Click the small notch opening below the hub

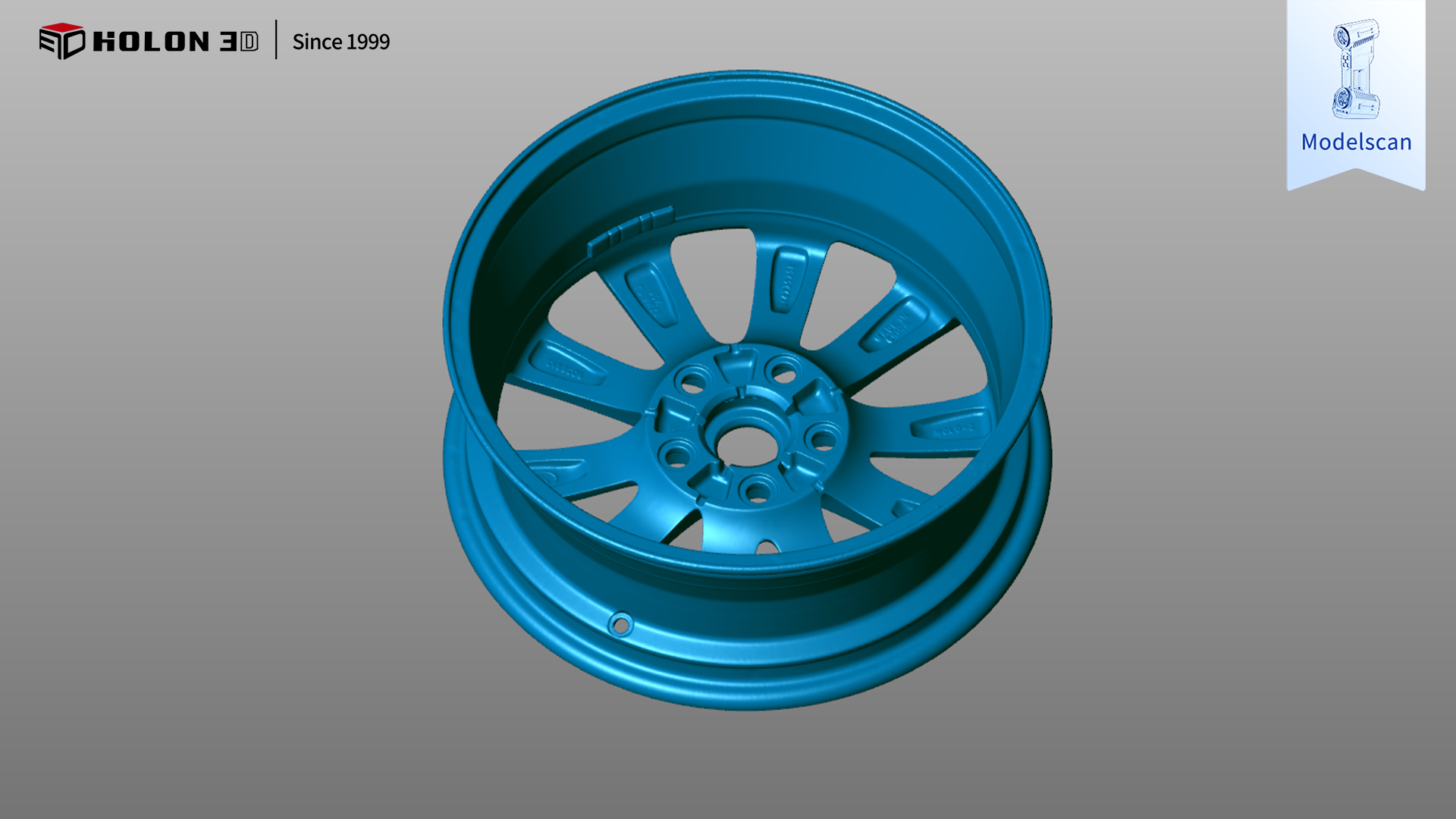coord(767,548)
